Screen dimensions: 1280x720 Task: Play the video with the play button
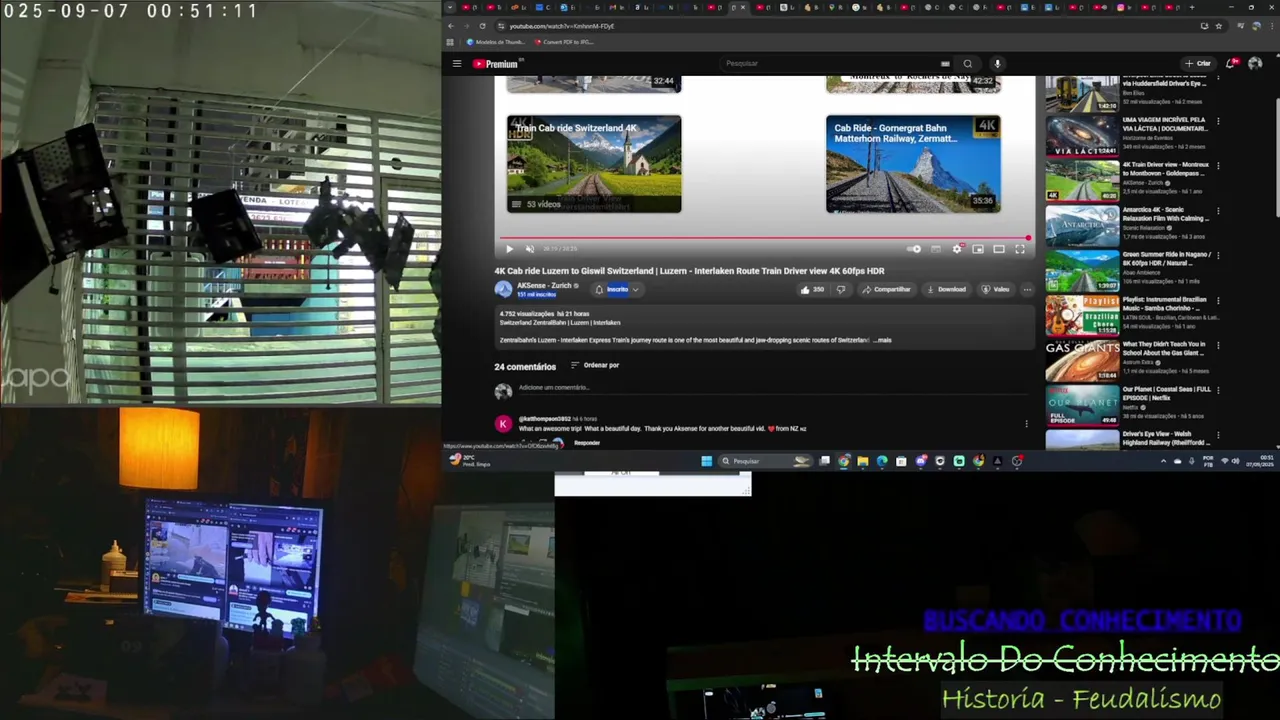tap(509, 249)
